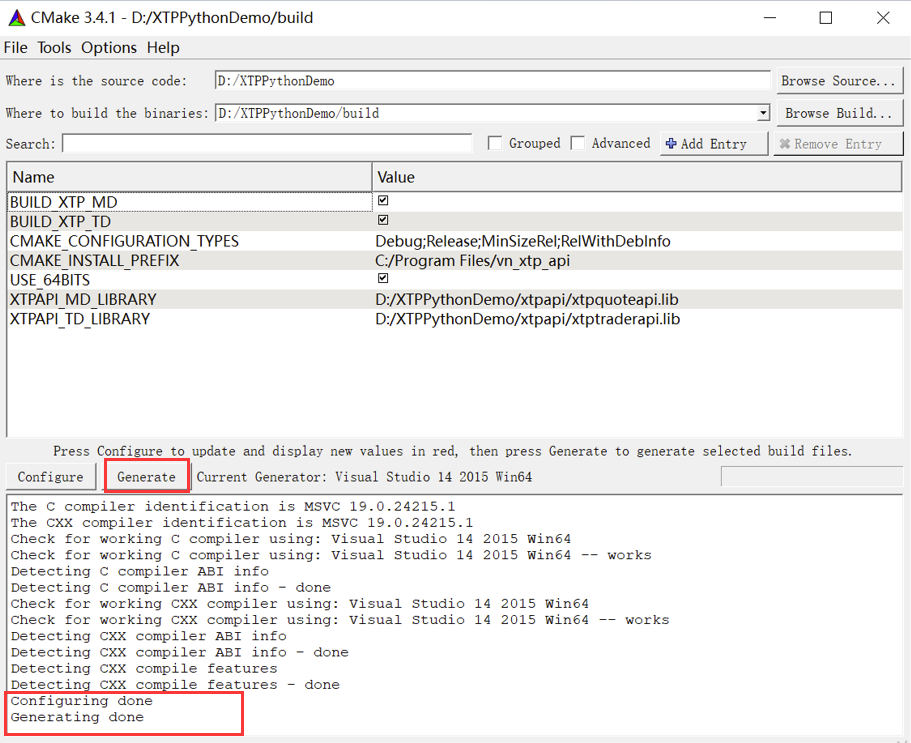Uncheck the BUILD_XTP_TD option

[x=383, y=221]
